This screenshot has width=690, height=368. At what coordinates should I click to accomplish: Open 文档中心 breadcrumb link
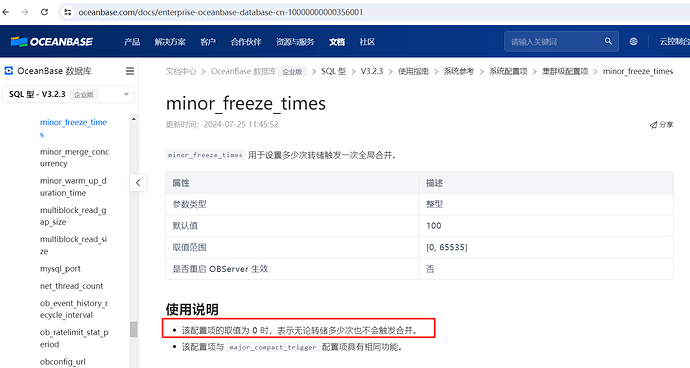click(180, 71)
